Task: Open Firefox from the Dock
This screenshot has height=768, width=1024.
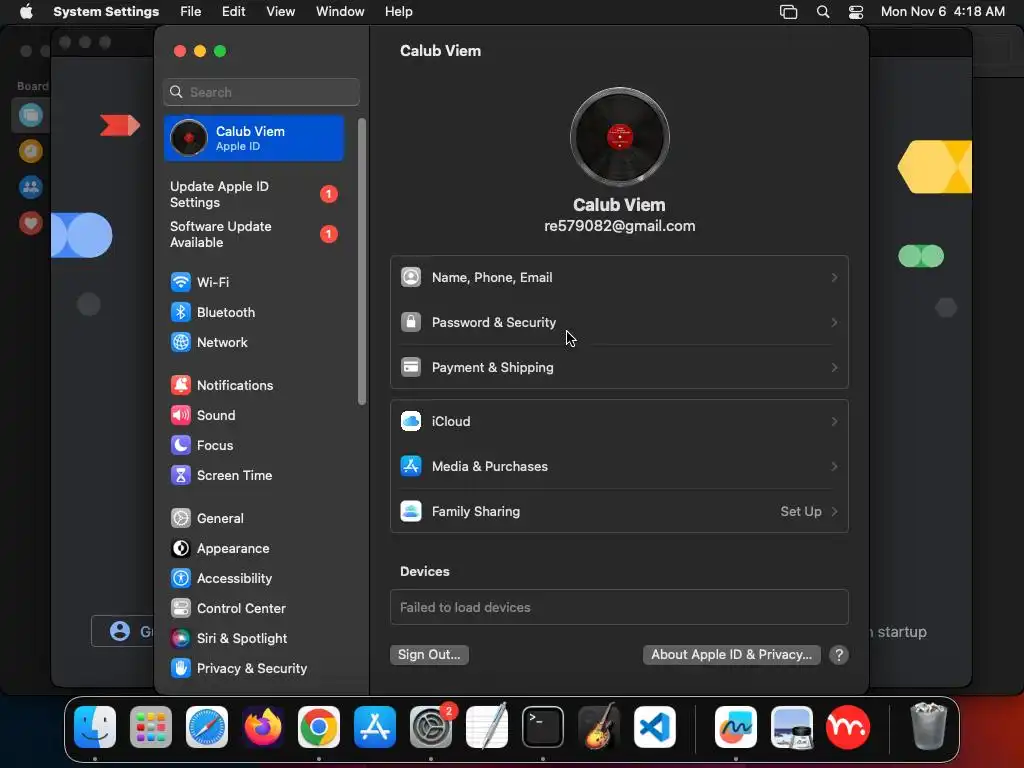Action: pyautogui.click(x=263, y=727)
